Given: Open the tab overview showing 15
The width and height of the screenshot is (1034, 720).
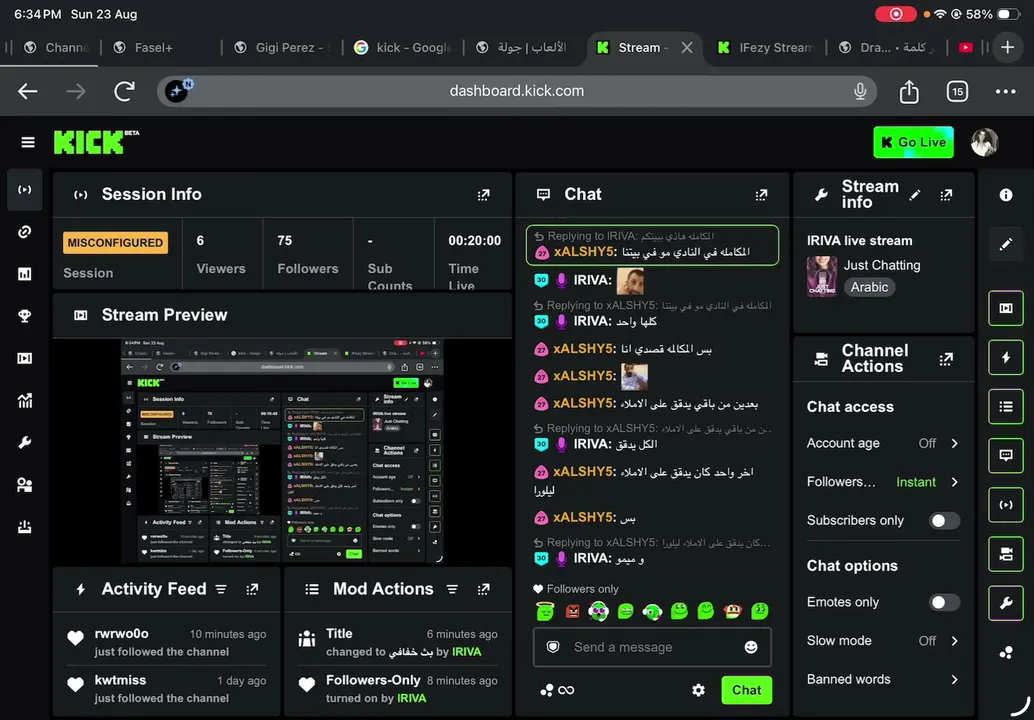Looking at the screenshot, I should click(x=957, y=92).
